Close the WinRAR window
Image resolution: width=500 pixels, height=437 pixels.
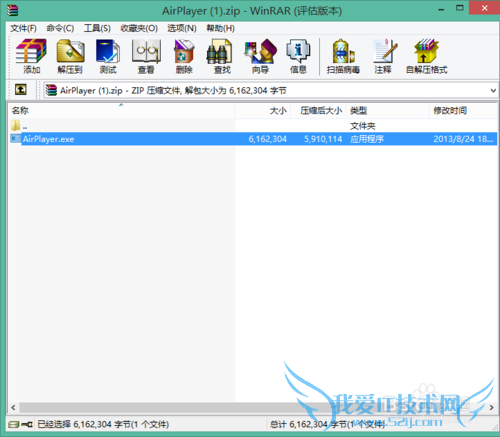coord(484,8)
